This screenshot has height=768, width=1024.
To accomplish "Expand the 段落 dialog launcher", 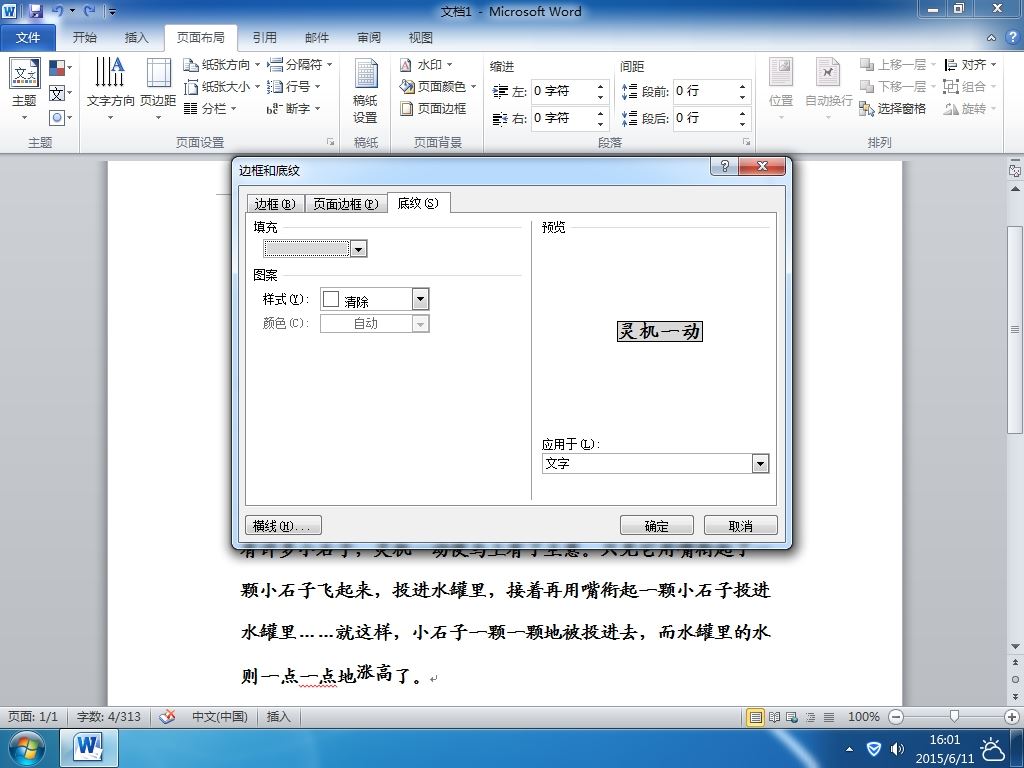I will click(x=746, y=142).
